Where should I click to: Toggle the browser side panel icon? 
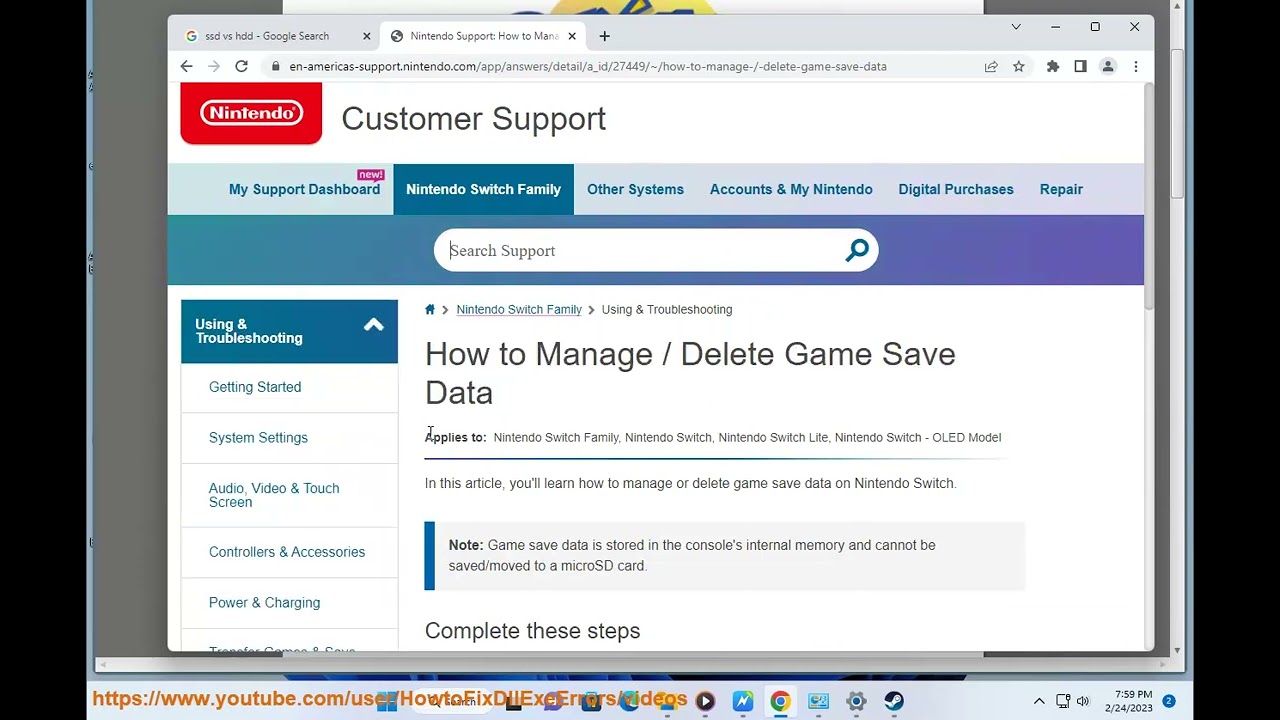(x=1080, y=66)
